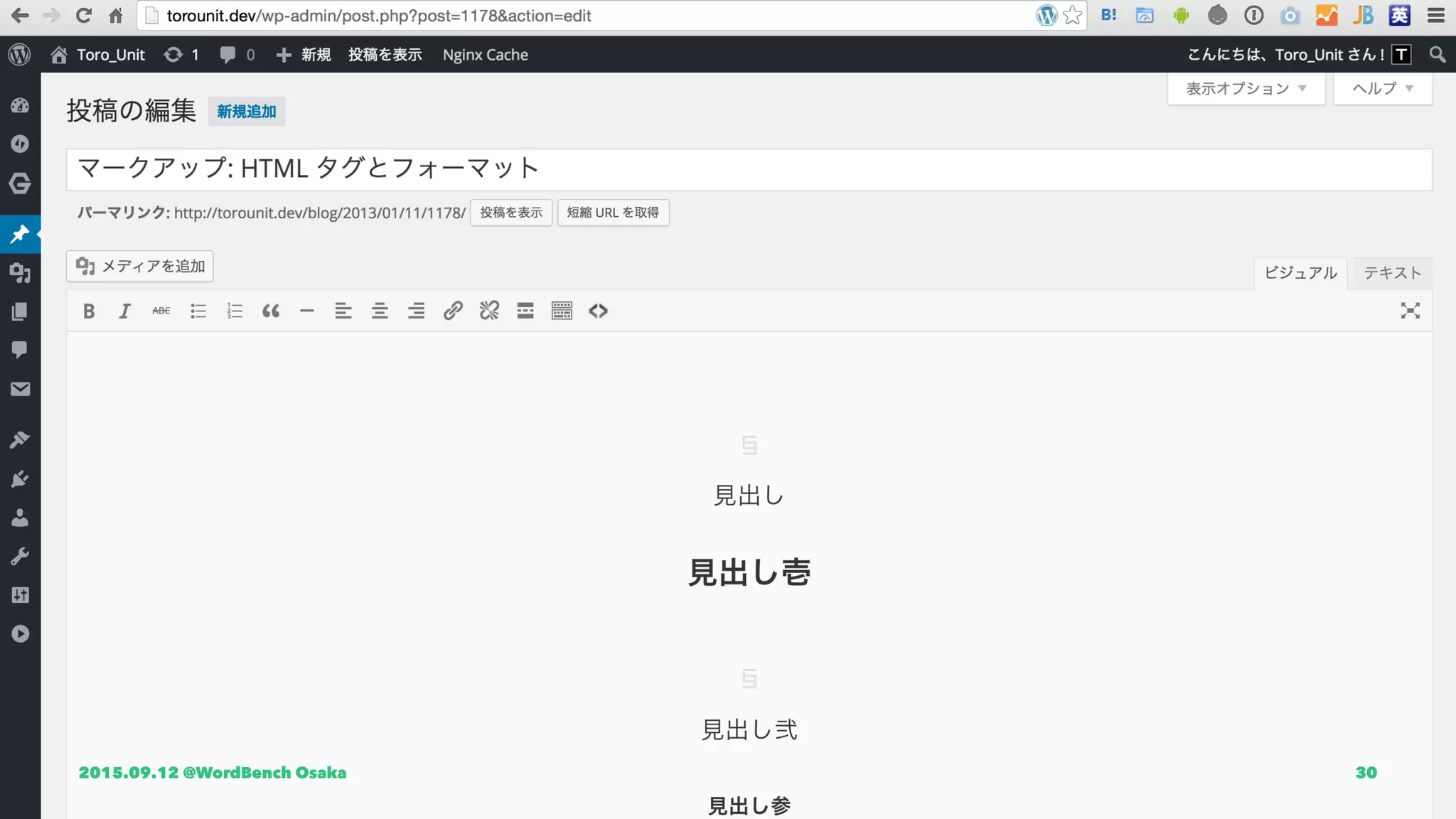Click the post title input field
Screen dimensions: 1456x819
pyautogui.click(x=748, y=169)
